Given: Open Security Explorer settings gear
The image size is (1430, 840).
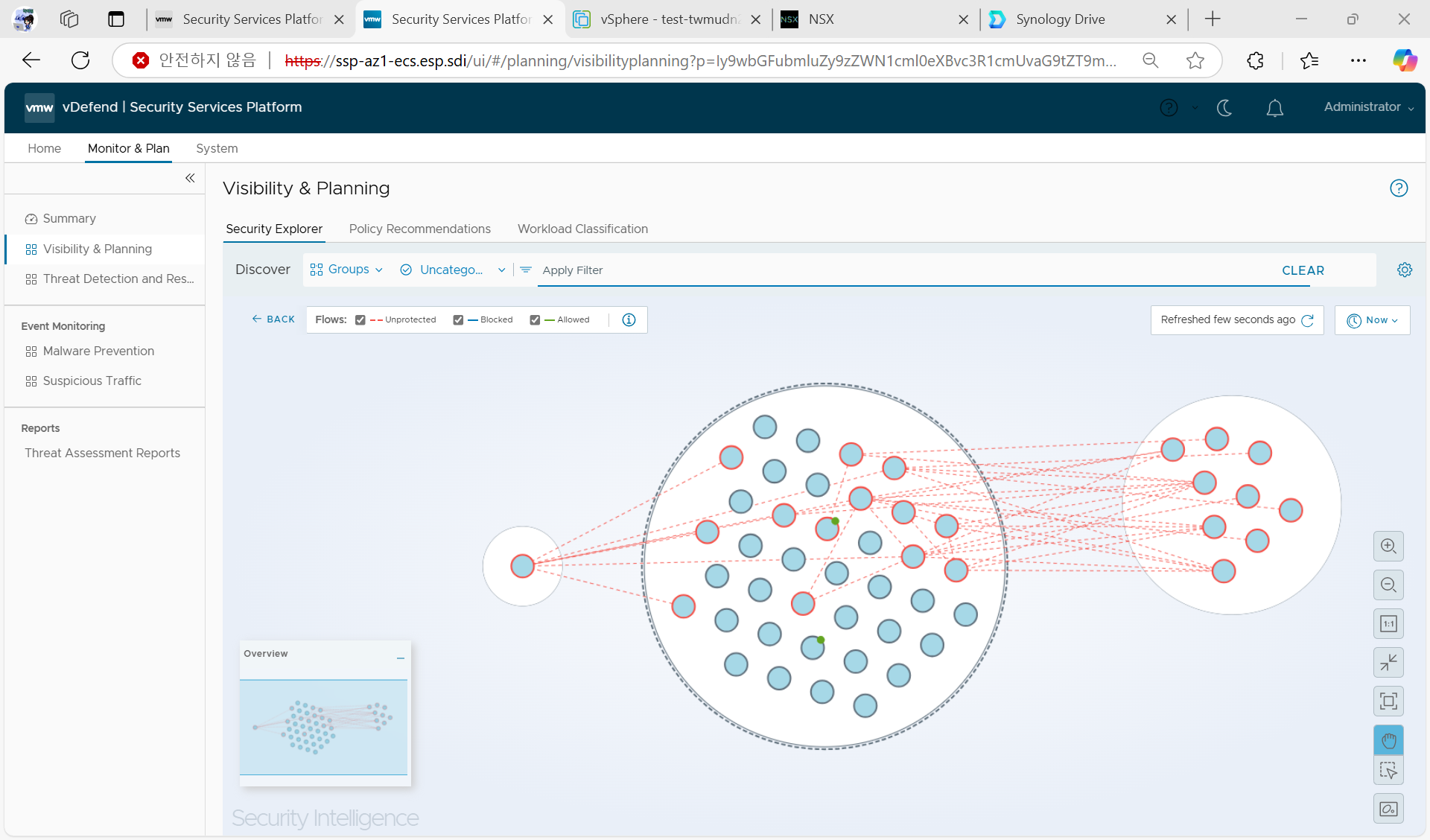Looking at the screenshot, I should point(1405,270).
